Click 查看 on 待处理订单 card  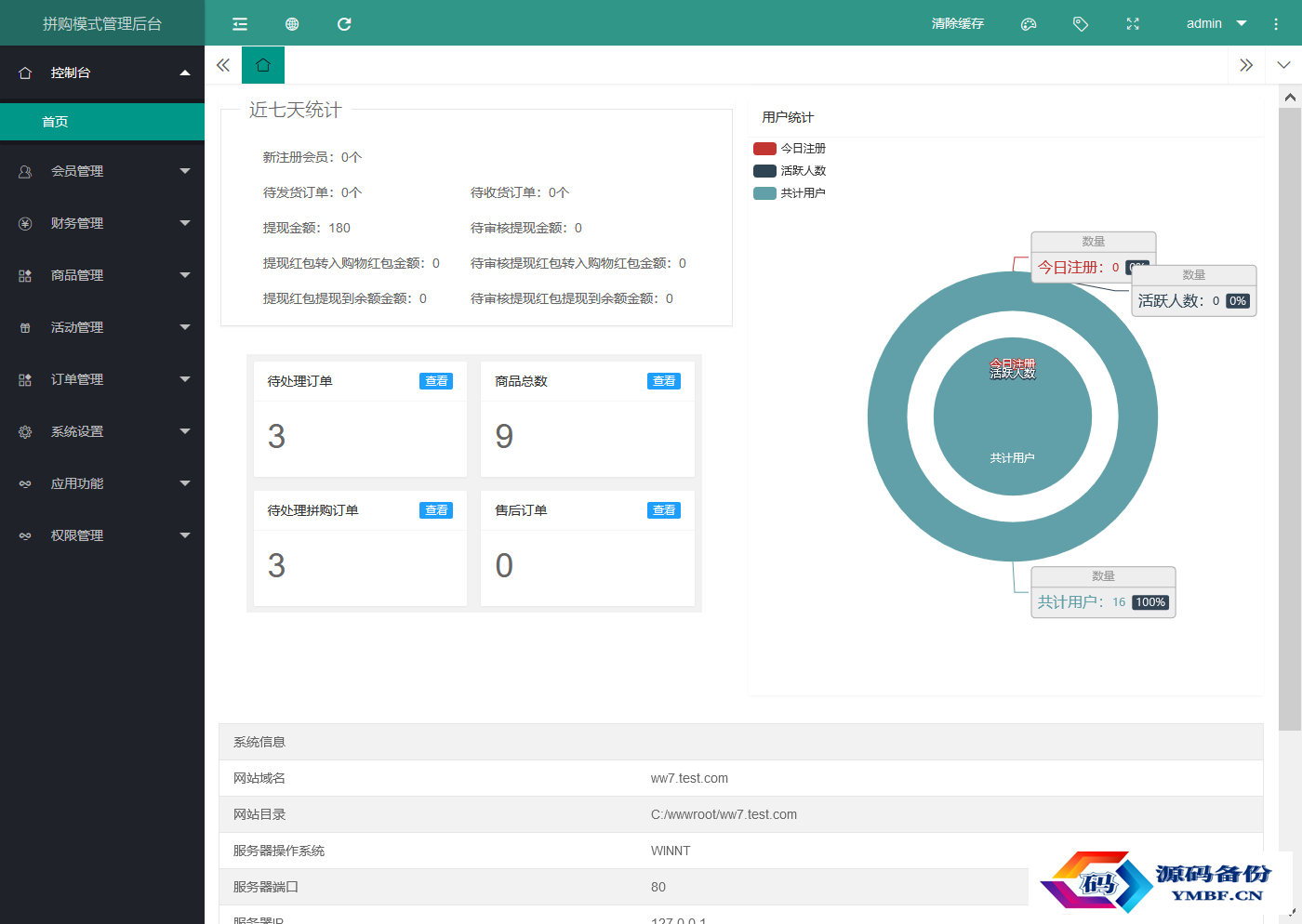coord(436,381)
